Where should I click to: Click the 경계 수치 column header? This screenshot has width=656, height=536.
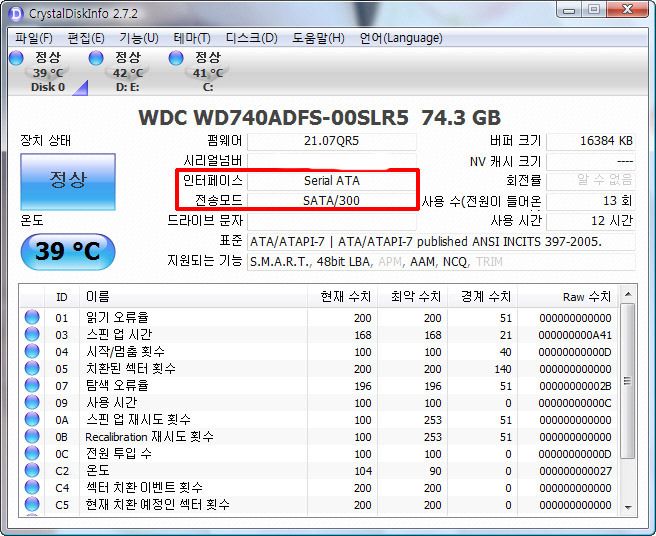coord(482,297)
